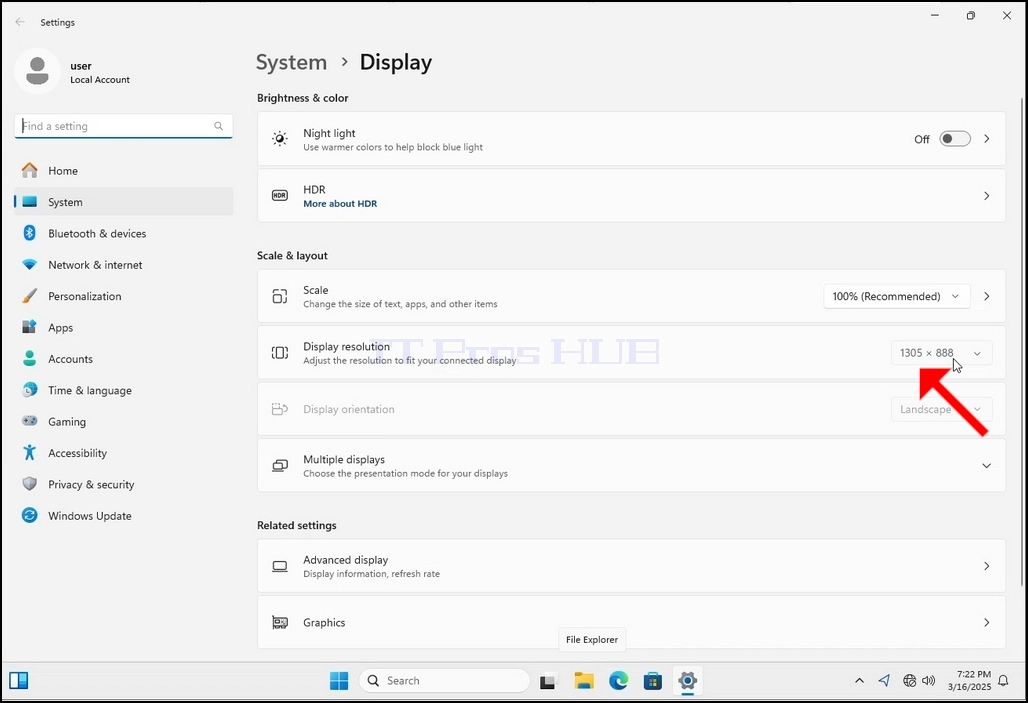Screen dimensions: 1028x703
Task: Open Network & internet section
Action: tap(123, 265)
